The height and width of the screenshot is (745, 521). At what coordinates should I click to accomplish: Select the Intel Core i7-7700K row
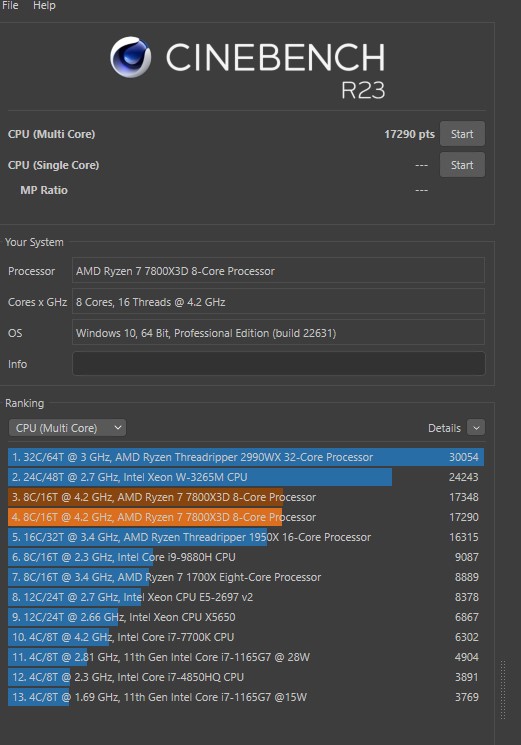[x=246, y=637]
